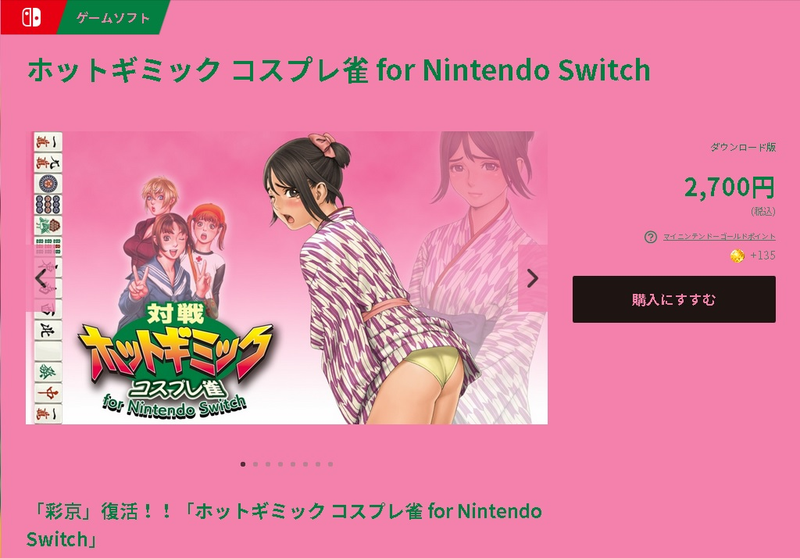This screenshot has width=800, height=558.
Task: Click the gold point coin icon
Action: point(737,256)
